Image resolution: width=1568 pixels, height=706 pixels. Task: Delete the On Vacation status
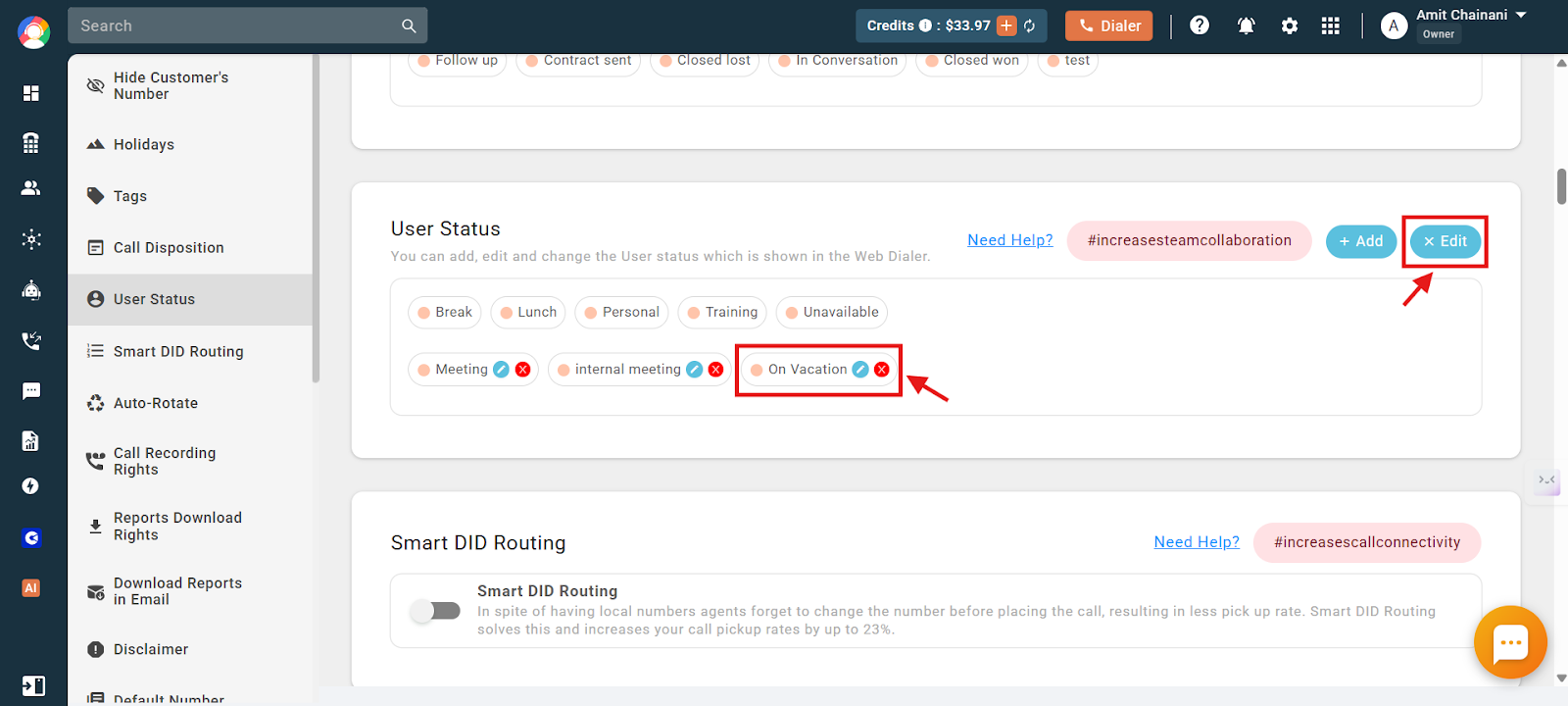tap(881, 370)
